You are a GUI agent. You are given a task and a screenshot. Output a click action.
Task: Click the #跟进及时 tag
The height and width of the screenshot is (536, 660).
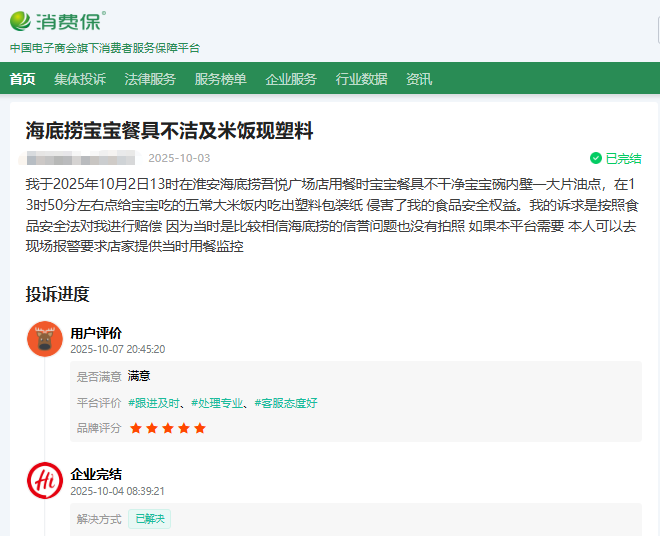point(154,403)
